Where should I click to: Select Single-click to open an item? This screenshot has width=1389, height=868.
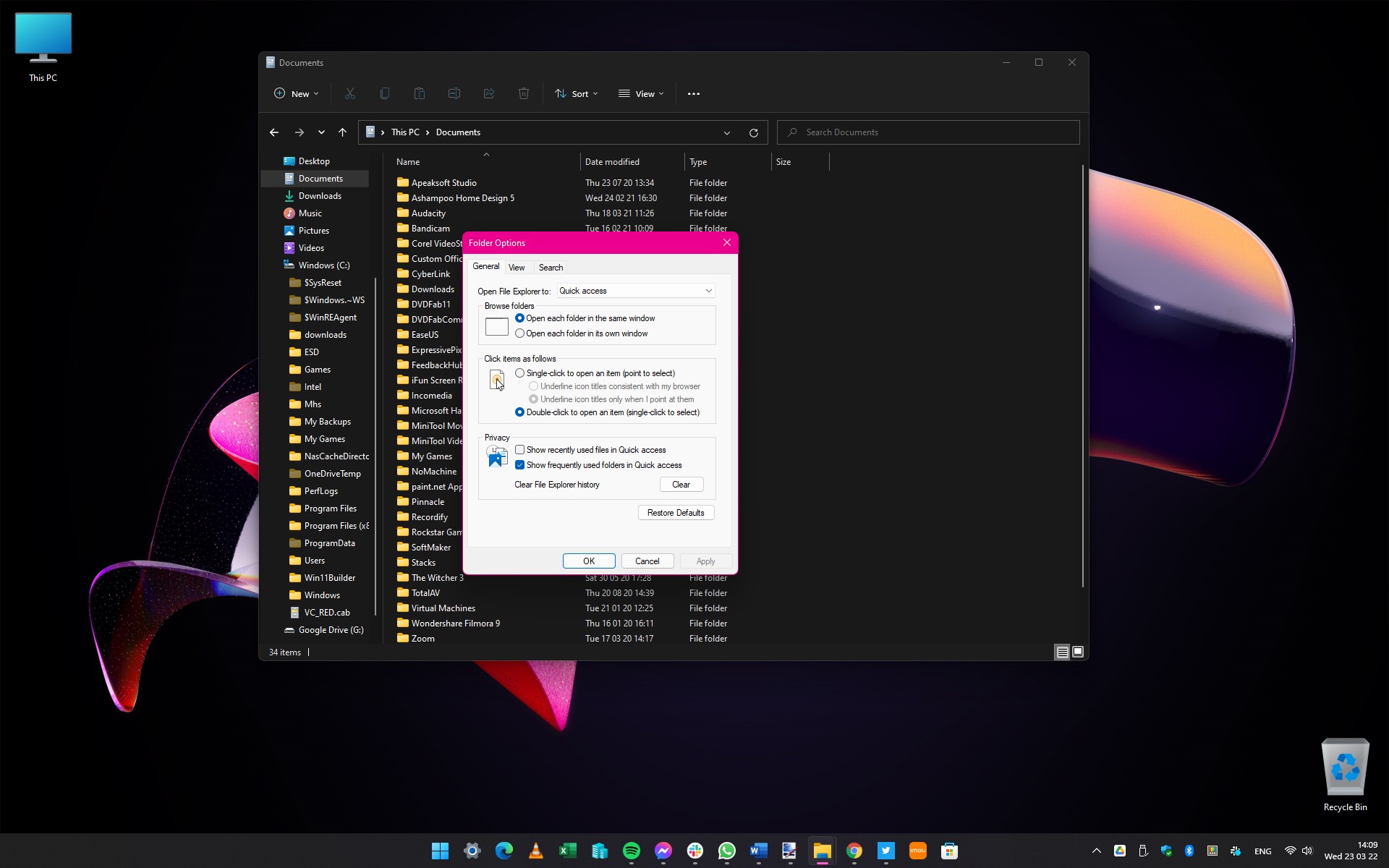pyautogui.click(x=519, y=372)
